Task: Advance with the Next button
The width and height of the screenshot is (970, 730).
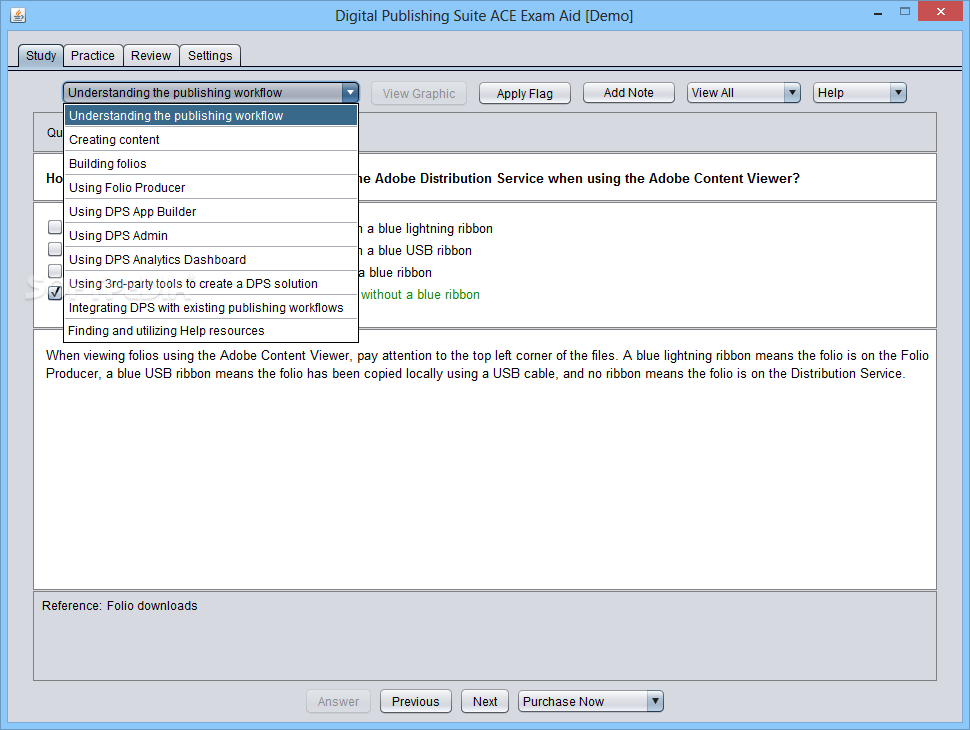Action: (485, 702)
